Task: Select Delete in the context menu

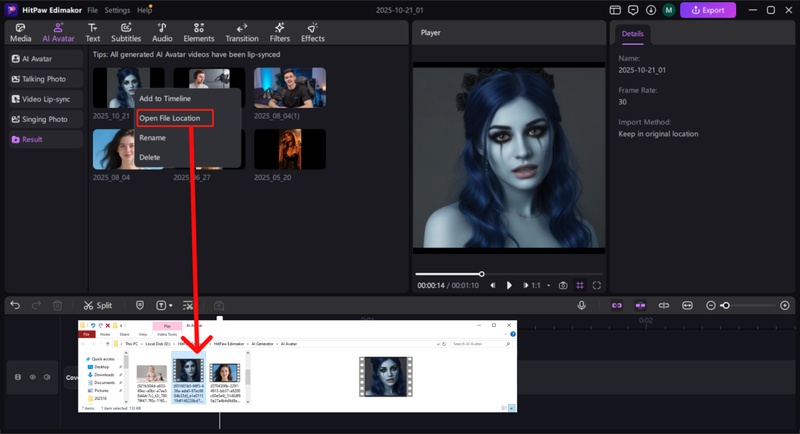Action: [149, 157]
